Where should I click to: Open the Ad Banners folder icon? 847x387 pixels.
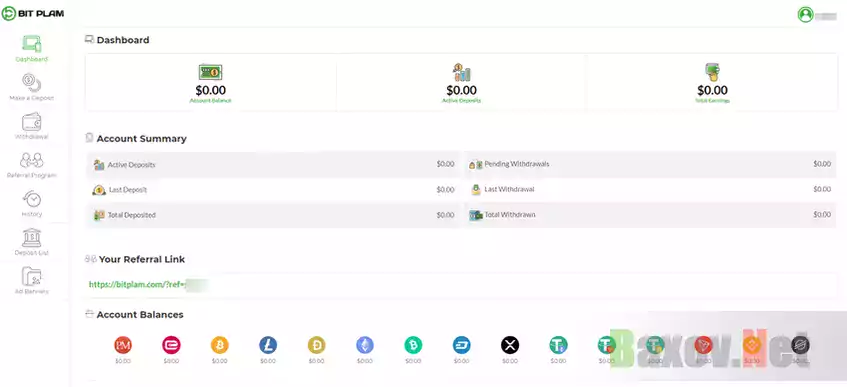coord(31,276)
